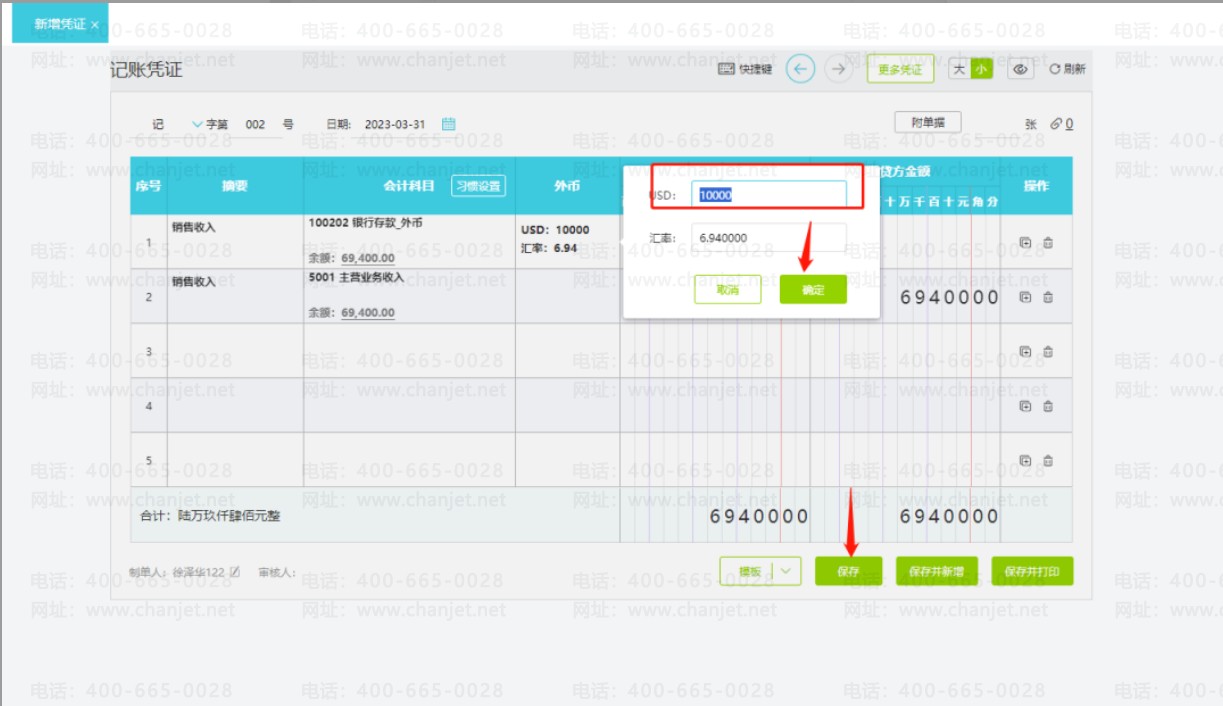1223x706 pixels.
Task: Click the 习惯设置 button in header
Action: pyautogui.click(x=478, y=186)
